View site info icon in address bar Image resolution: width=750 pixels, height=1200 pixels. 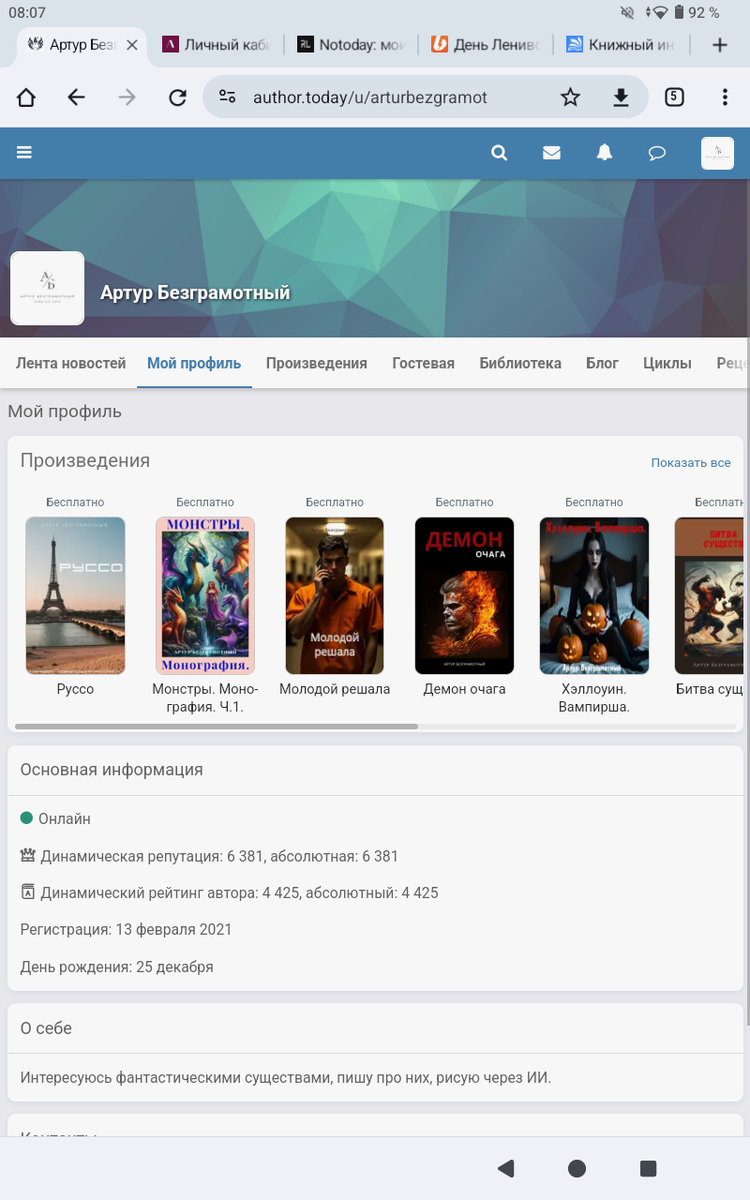228,97
